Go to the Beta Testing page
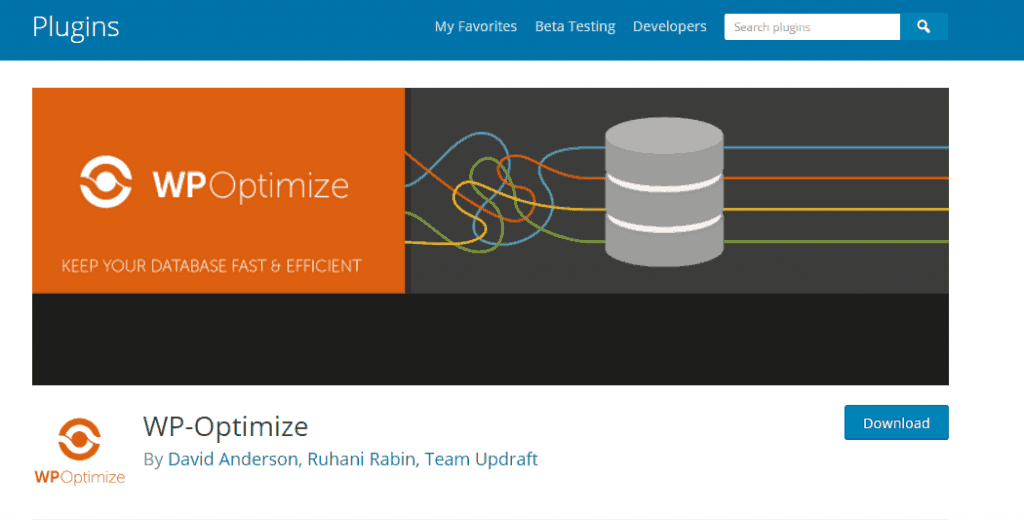Viewport: 1024px width, 520px height. tap(575, 27)
